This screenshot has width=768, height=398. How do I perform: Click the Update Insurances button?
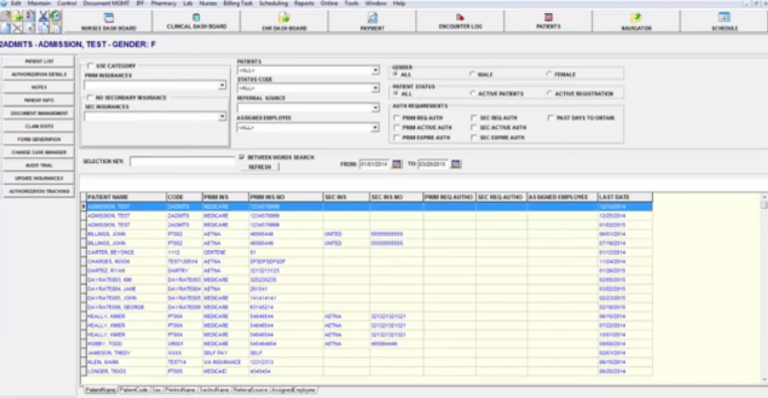39,178
